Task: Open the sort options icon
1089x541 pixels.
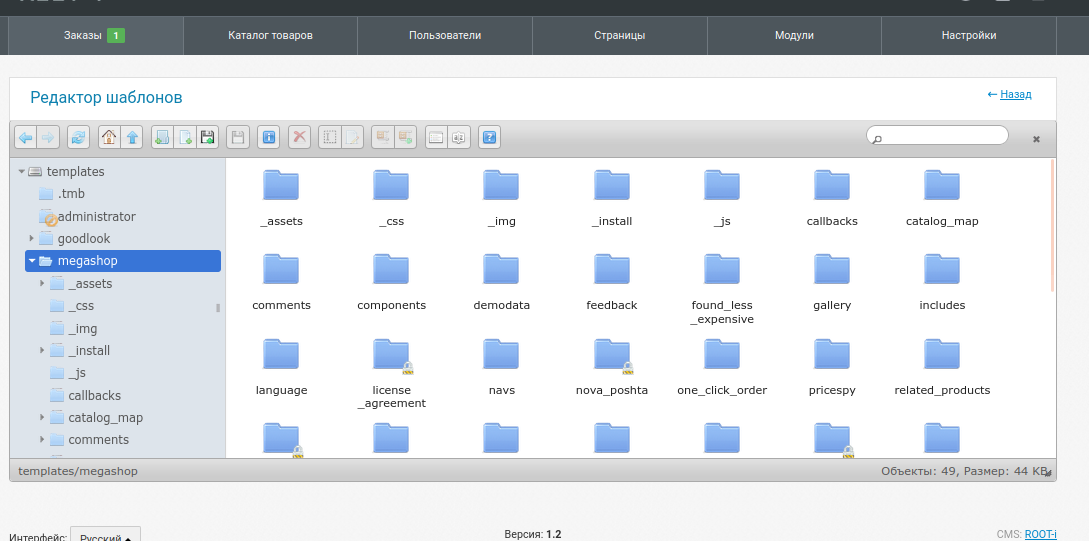Action: tap(459, 137)
